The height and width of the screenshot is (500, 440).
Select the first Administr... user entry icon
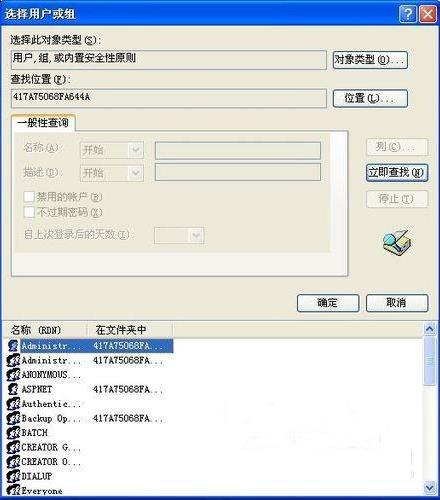click(x=13, y=346)
